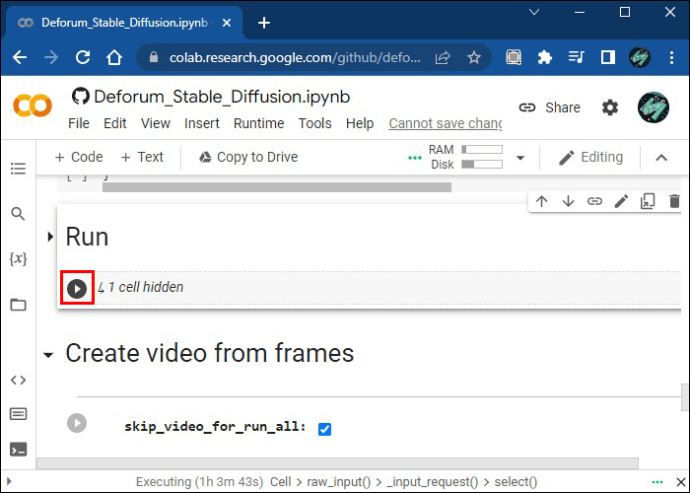Open the variables {x} panel
This screenshot has width=690, height=493.
click(18, 258)
